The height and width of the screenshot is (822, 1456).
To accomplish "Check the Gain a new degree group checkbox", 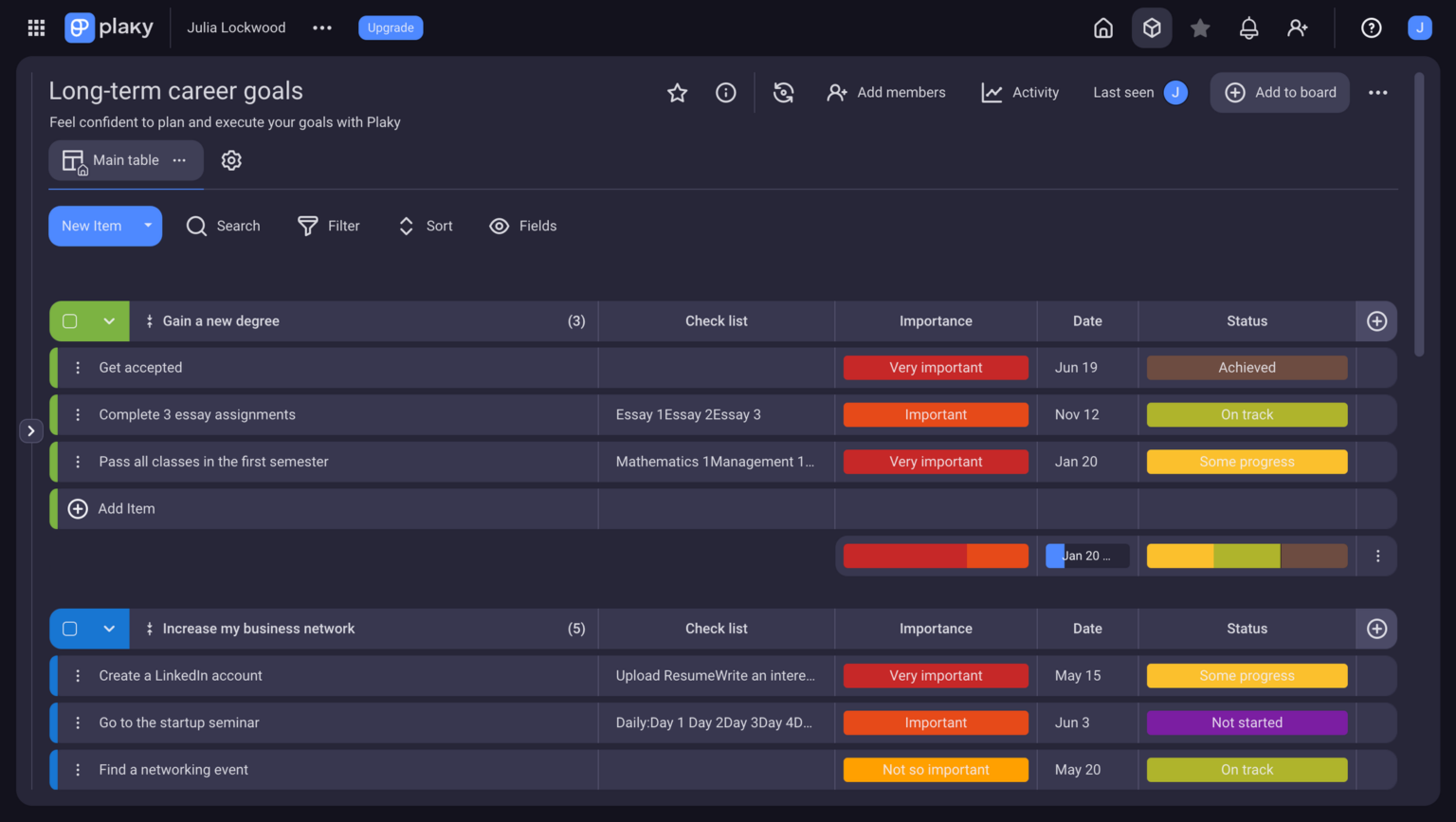I will (70, 321).
